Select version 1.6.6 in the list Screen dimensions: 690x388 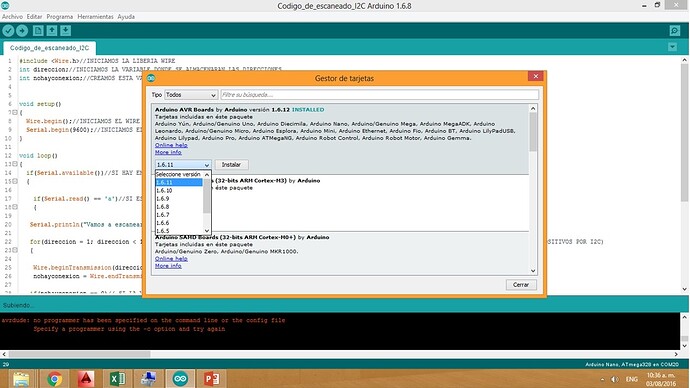coord(179,223)
